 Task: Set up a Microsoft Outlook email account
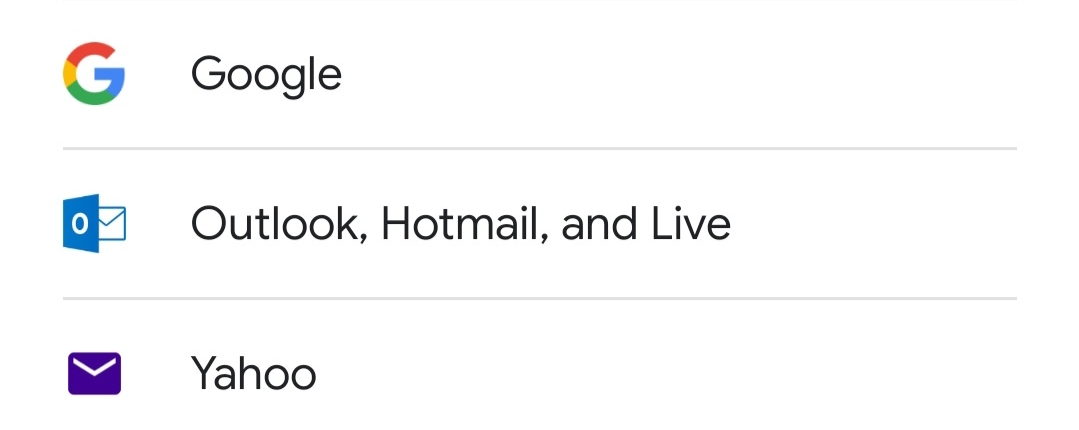click(x=540, y=224)
